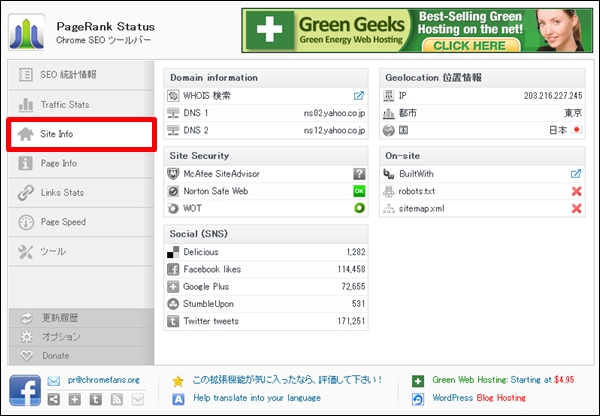Click robots.txt red X status
The image size is (600, 416).
576,191
